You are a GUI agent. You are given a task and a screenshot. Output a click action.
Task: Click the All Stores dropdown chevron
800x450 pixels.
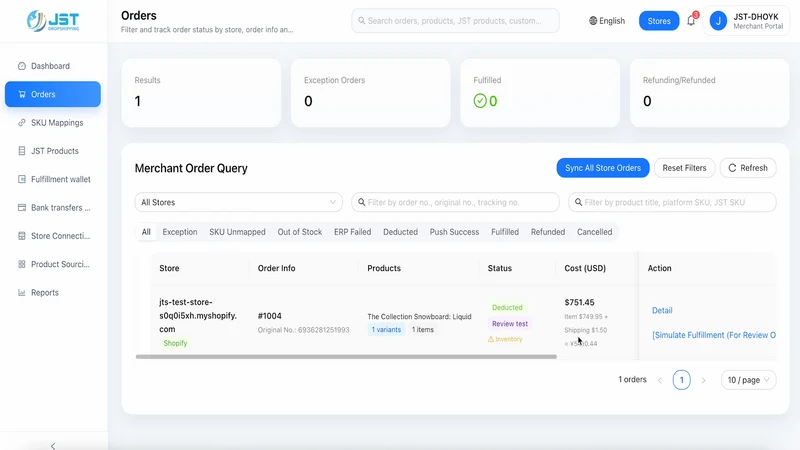pyautogui.click(x=333, y=203)
